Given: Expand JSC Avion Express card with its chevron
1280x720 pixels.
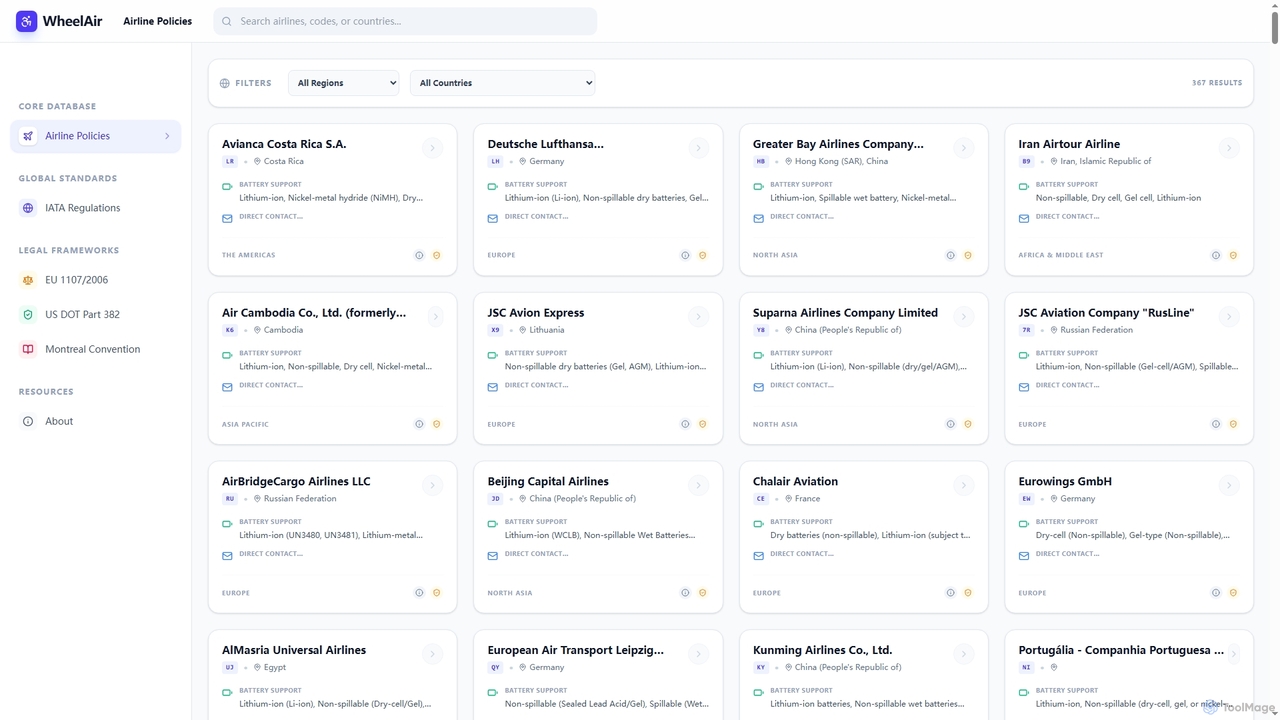Looking at the screenshot, I should point(698,317).
